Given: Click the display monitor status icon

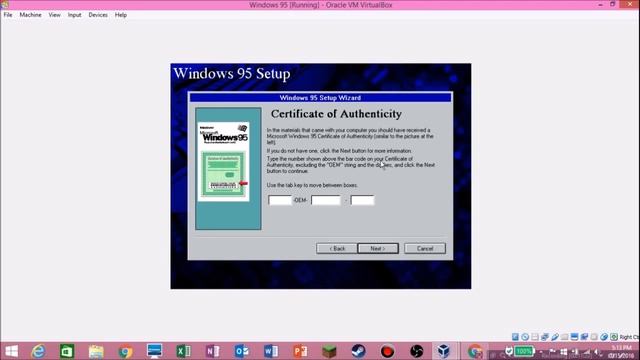Looking at the screenshot, I should [574, 337].
